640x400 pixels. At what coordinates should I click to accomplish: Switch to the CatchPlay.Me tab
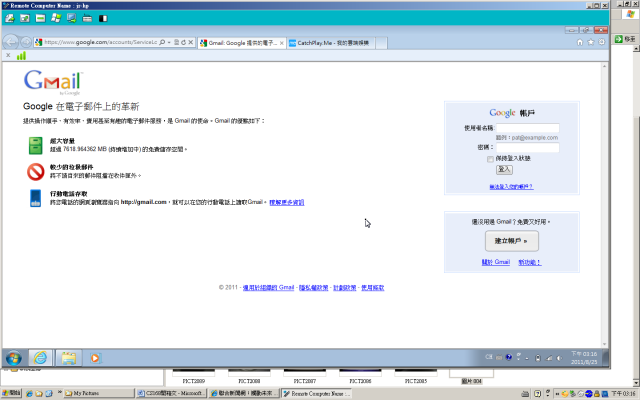point(331,43)
